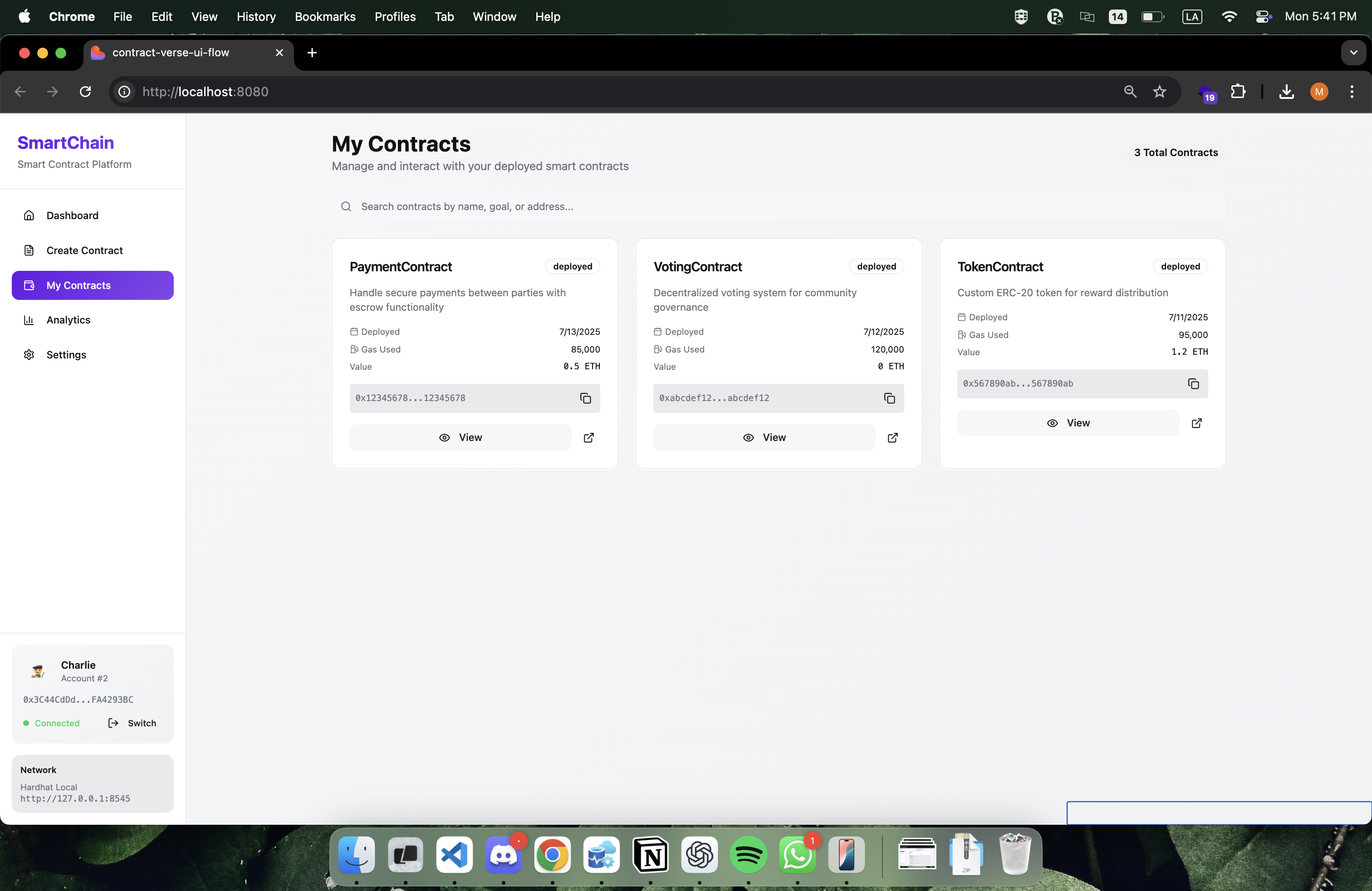The height and width of the screenshot is (891, 1372).
Task: Switch the connected Charlie account
Action: point(132,723)
